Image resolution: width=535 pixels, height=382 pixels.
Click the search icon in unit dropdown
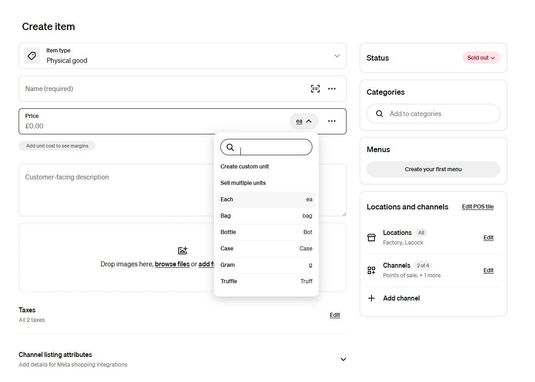[x=230, y=147]
